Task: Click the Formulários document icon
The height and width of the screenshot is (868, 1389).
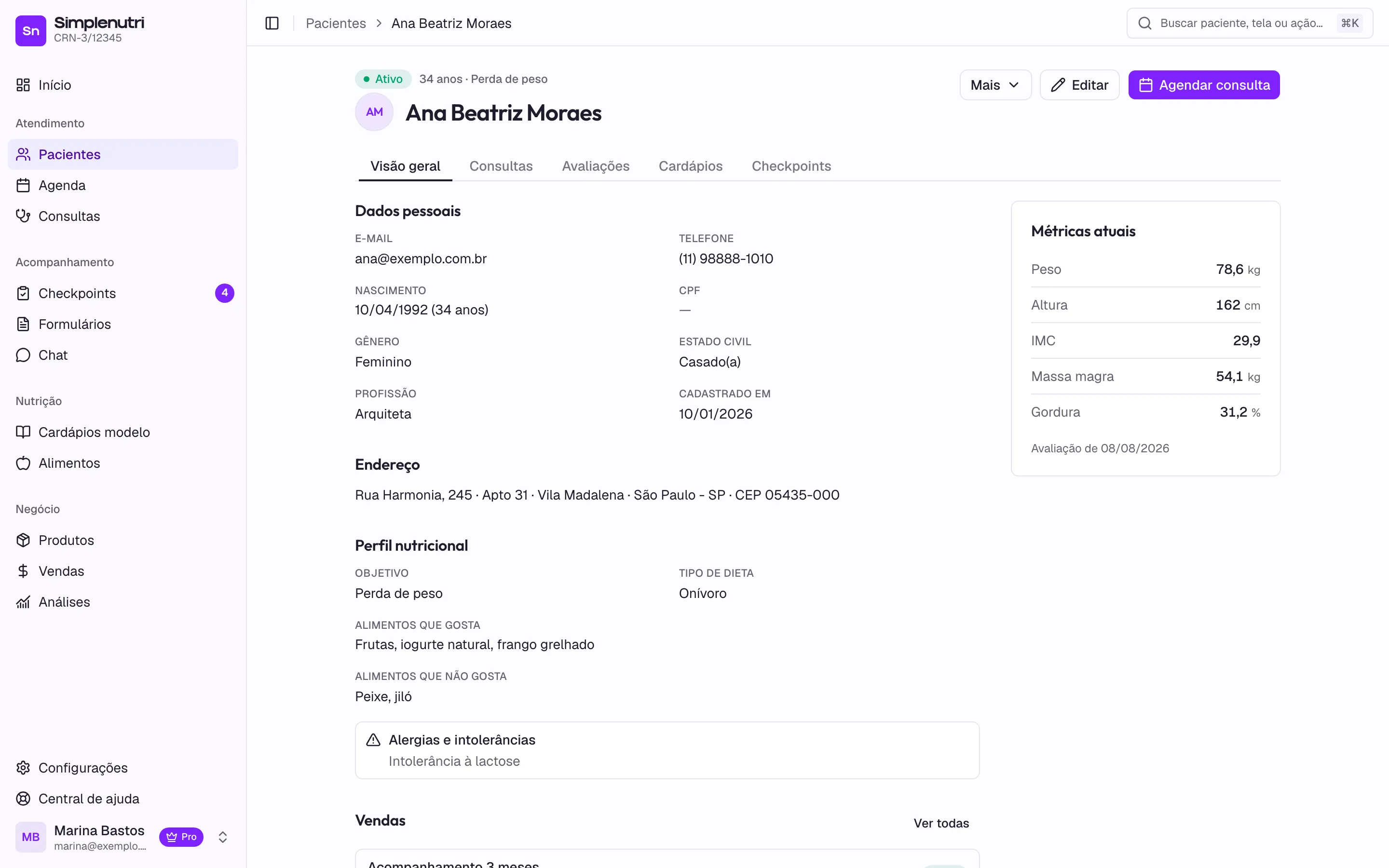Action: pyautogui.click(x=23, y=325)
